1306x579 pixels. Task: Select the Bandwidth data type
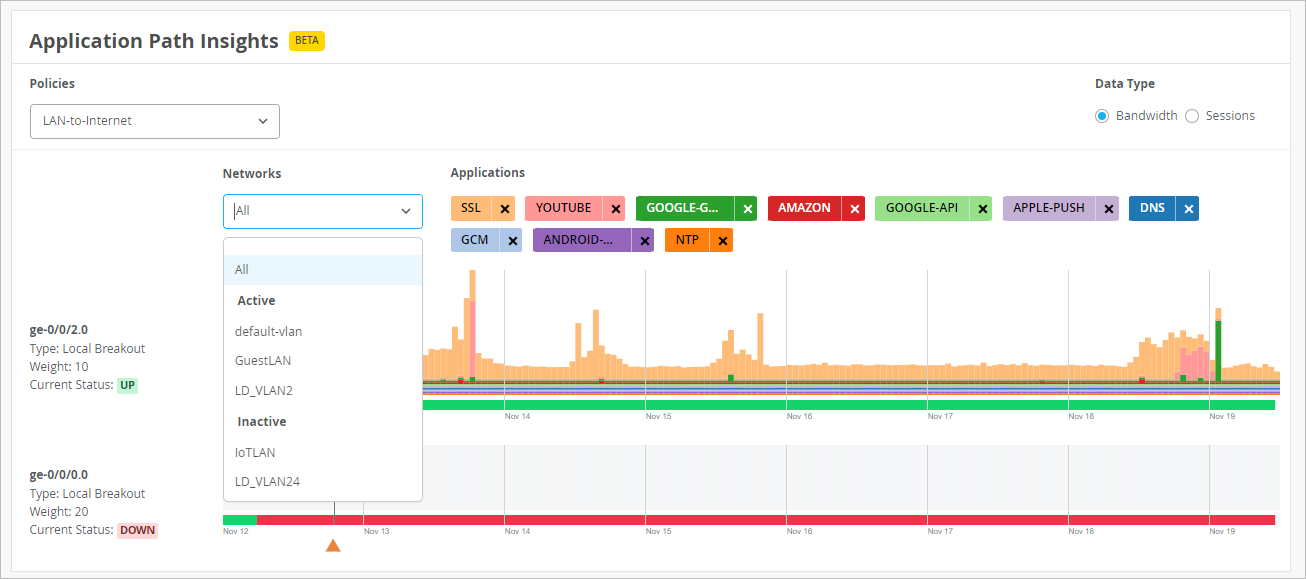tap(1102, 116)
